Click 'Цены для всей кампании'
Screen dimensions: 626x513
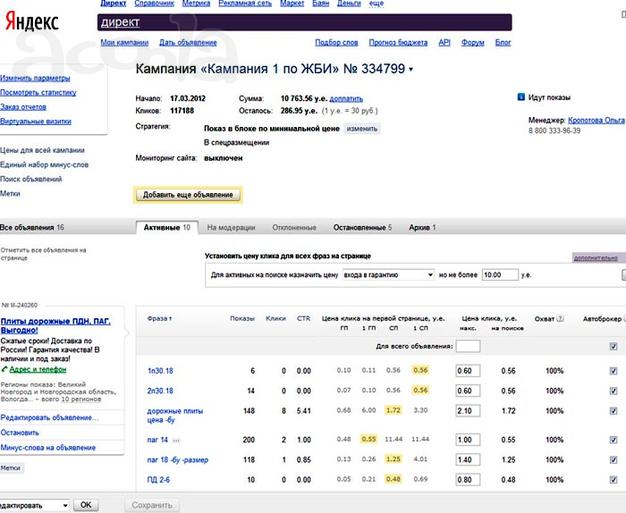pyautogui.click(x=42, y=150)
